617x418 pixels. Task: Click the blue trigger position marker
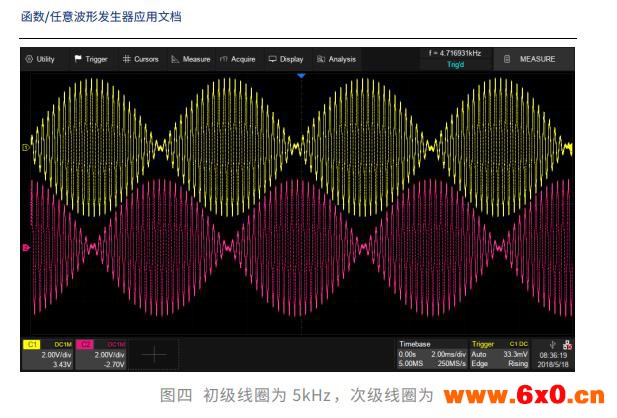pyautogui.click(x=299, y=74)
